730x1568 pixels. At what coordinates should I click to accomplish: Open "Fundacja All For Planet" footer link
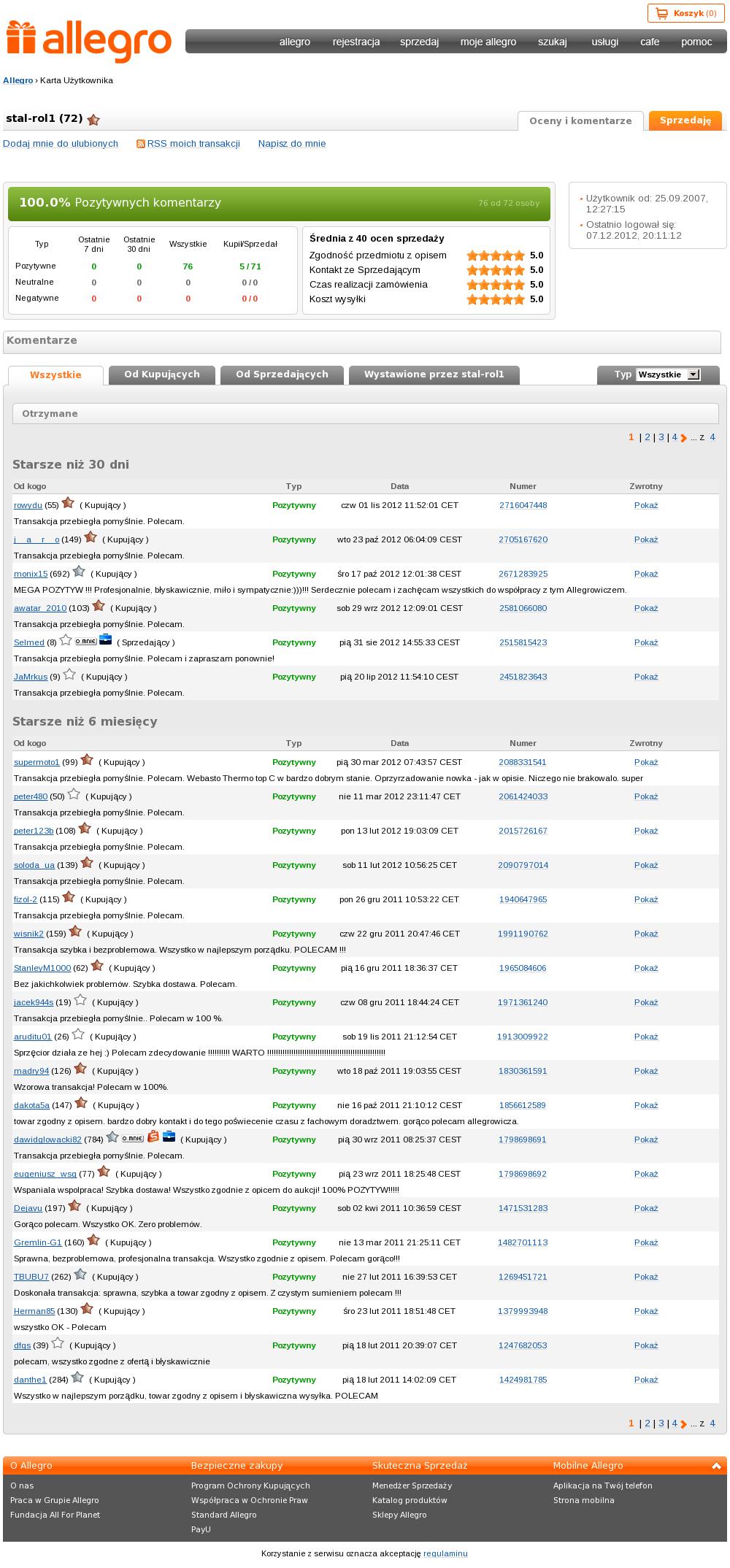pos(55,1515)
